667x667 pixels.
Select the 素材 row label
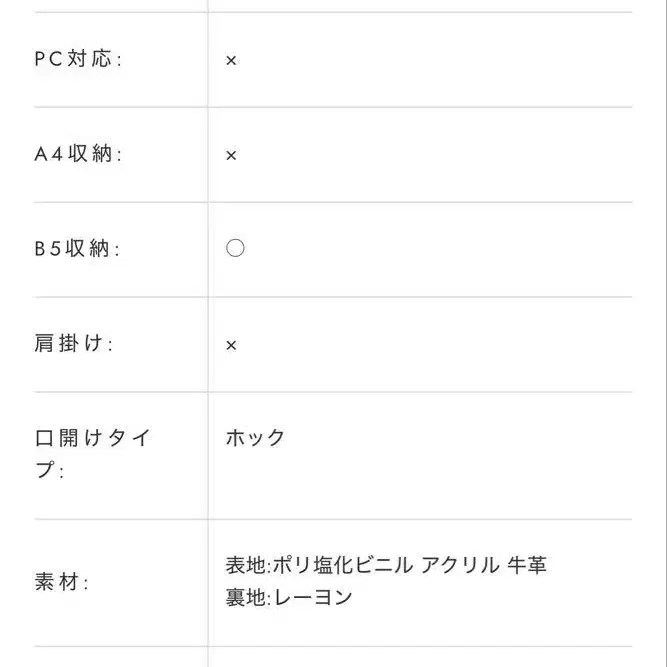pyautogui.click(x=62, y=582)
